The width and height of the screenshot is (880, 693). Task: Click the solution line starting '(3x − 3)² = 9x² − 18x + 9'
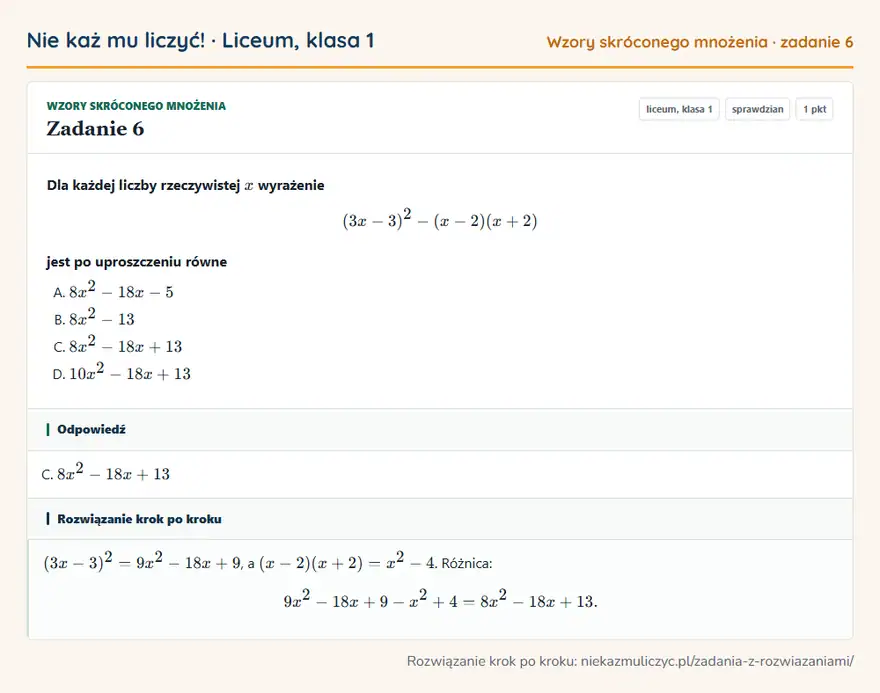tap(268, 562)
